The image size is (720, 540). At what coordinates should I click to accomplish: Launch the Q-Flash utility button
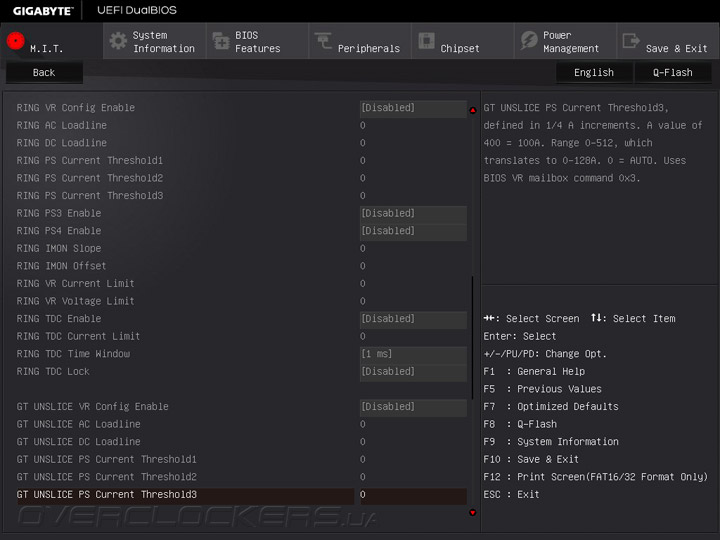click(672, 72)
